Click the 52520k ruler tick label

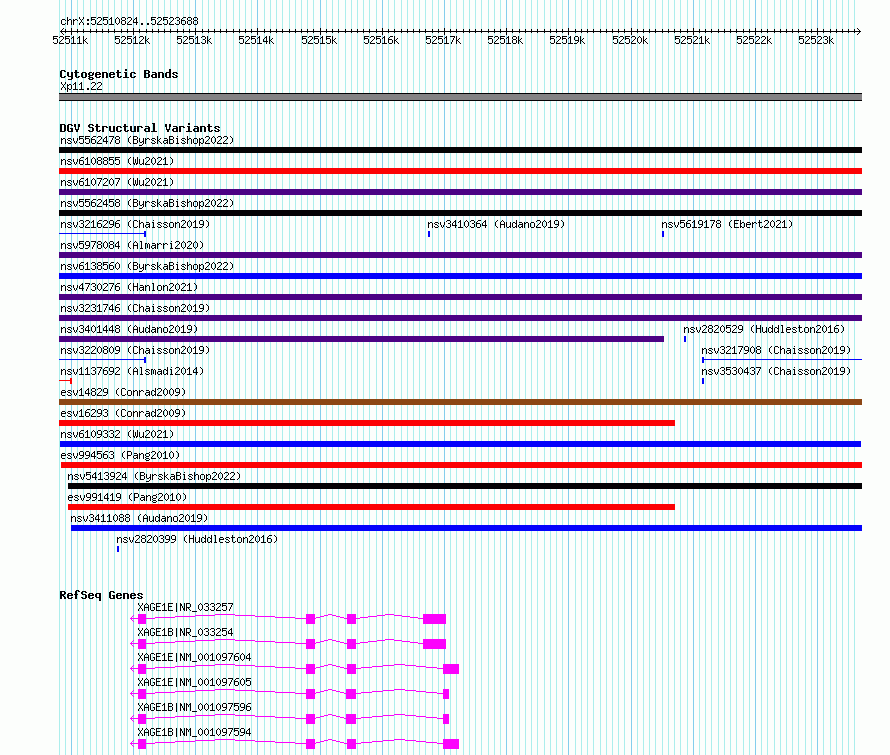[629, 40]
